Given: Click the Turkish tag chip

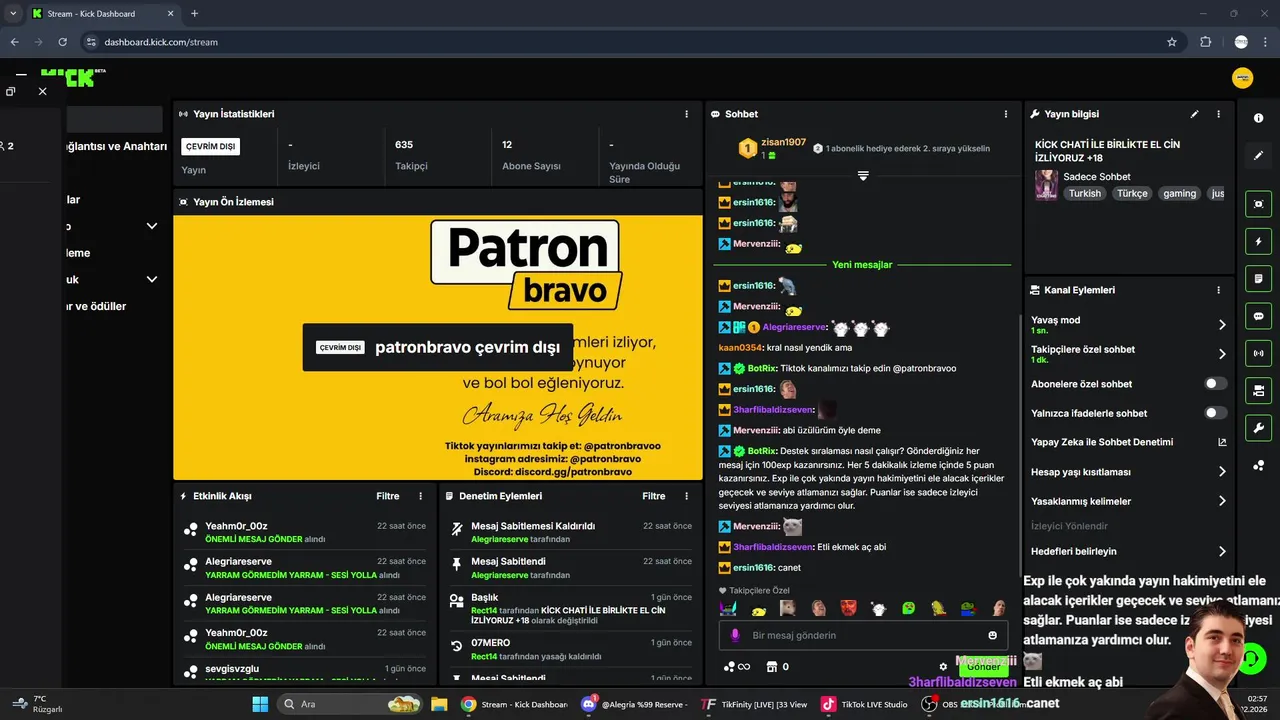Looking at the screenshot, I should click(x=1085, y=194).
